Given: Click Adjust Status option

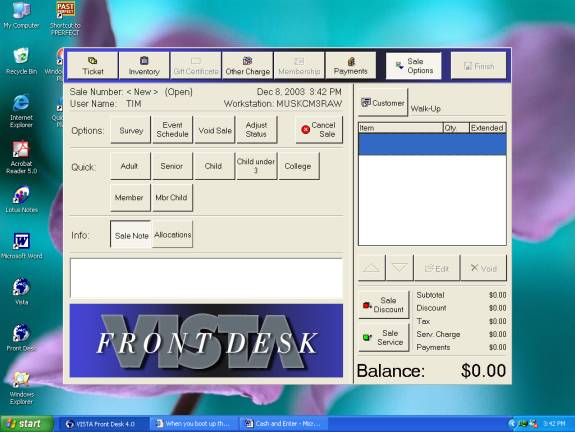Looking at the screenshot, I should click(x=256, y=130).
